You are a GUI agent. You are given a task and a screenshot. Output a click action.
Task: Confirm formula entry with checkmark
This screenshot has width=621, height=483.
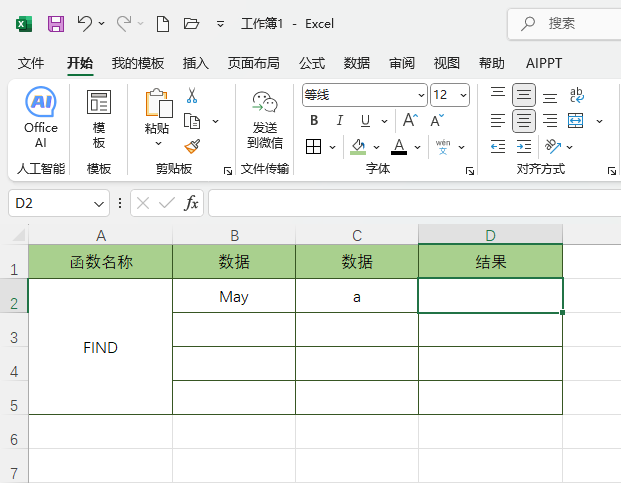166,203
